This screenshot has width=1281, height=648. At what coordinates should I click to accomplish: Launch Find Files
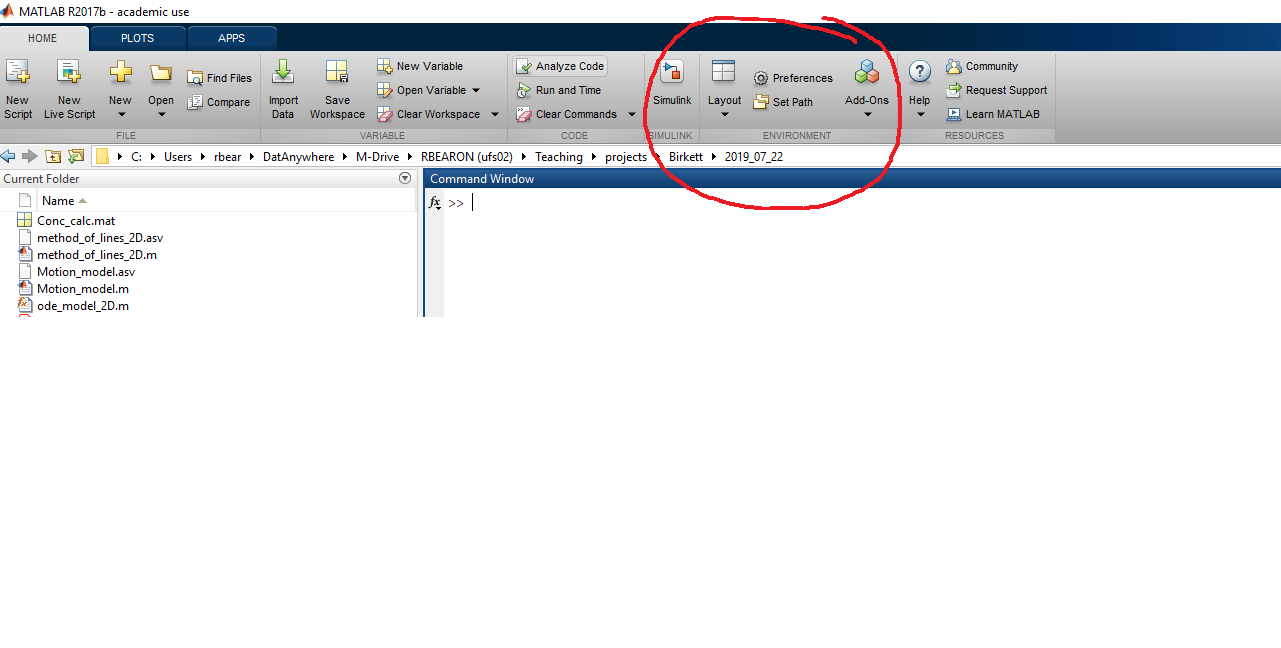coord(220,78)
